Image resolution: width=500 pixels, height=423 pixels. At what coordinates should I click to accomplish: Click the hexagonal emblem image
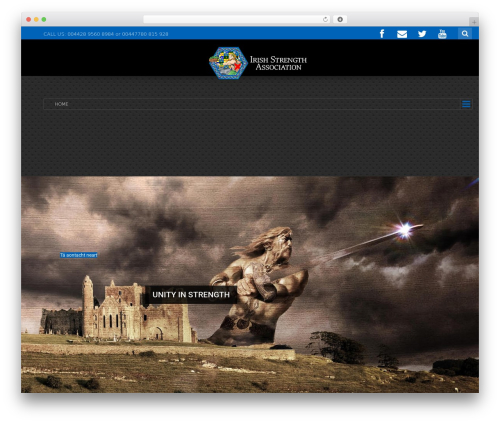tap(228, 63)
